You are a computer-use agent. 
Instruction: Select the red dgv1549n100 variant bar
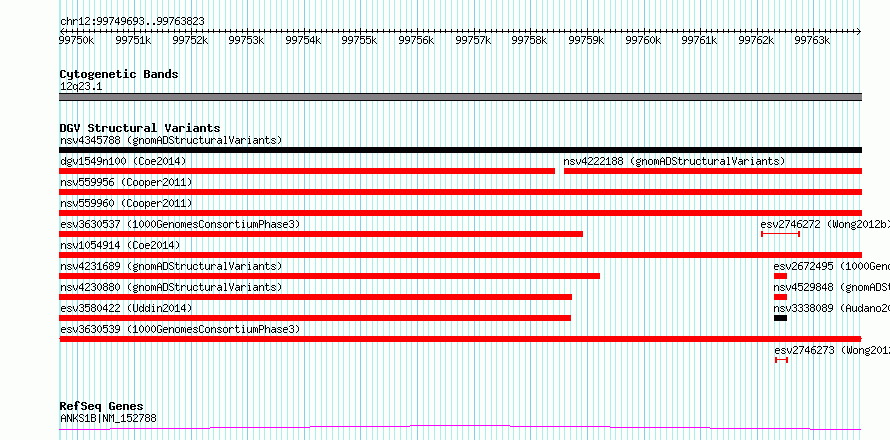point(307,171)
